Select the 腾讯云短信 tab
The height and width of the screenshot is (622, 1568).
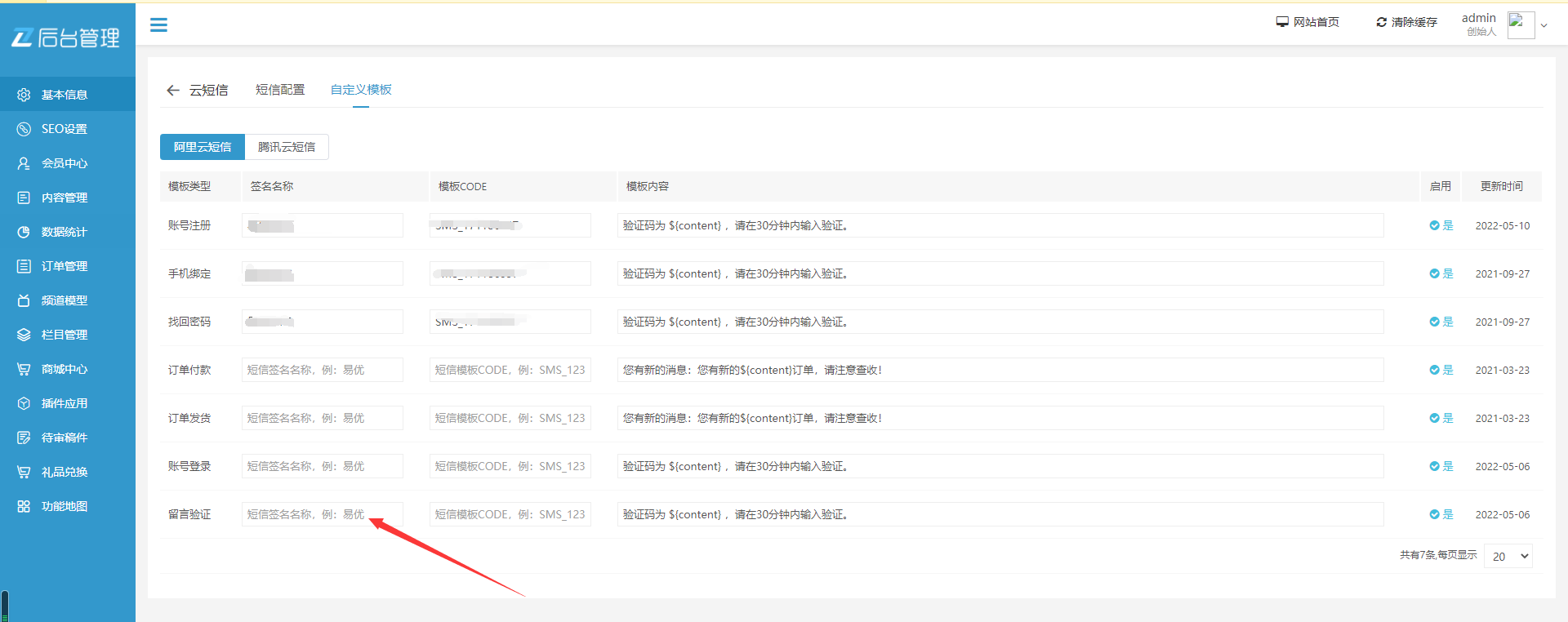point(287,147)
